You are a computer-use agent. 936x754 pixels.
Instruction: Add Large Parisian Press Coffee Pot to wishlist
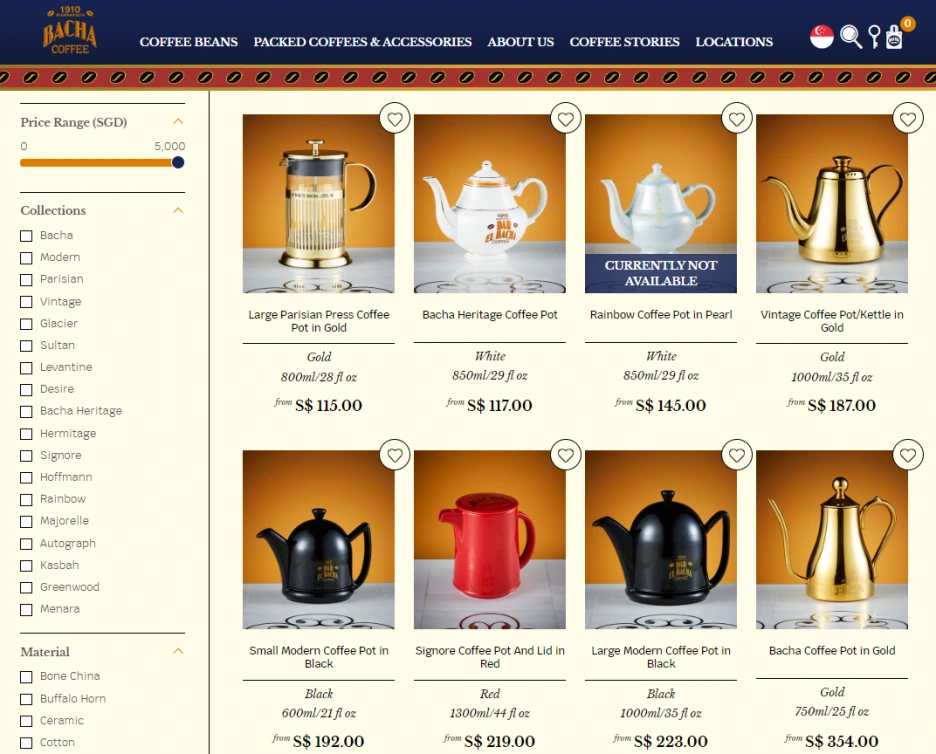point(395,119)
